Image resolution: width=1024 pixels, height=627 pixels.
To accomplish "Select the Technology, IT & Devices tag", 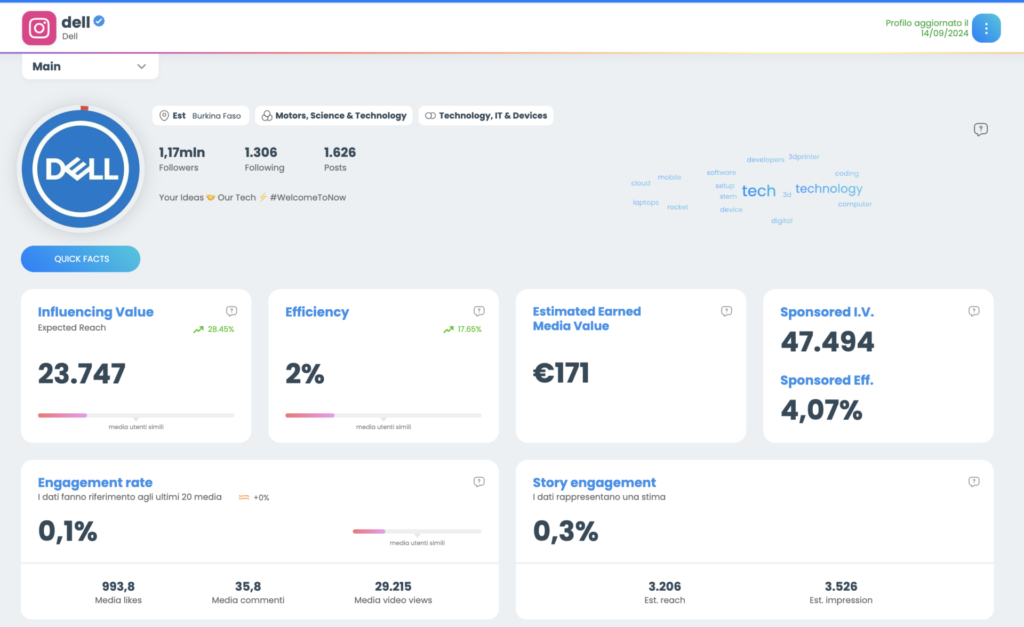I will click(x=486, y=116).
